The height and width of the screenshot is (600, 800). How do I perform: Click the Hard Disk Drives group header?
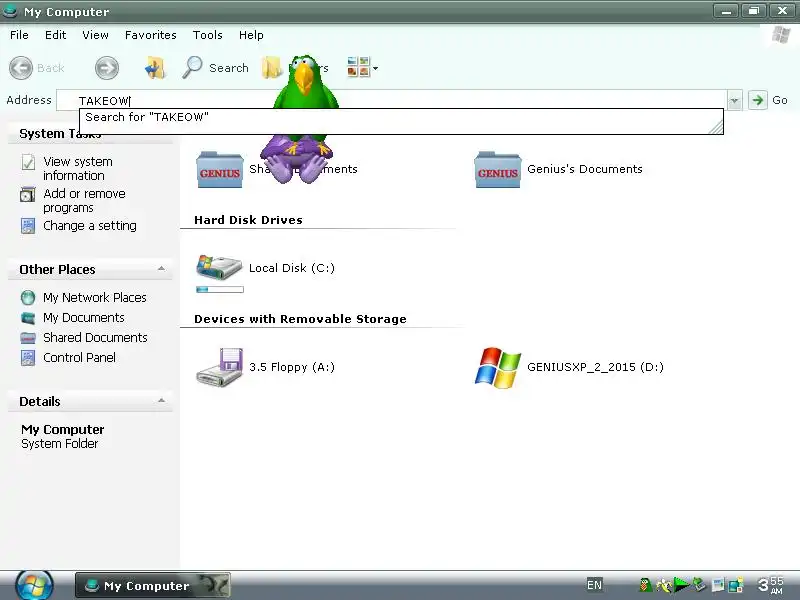click(248, 220)
